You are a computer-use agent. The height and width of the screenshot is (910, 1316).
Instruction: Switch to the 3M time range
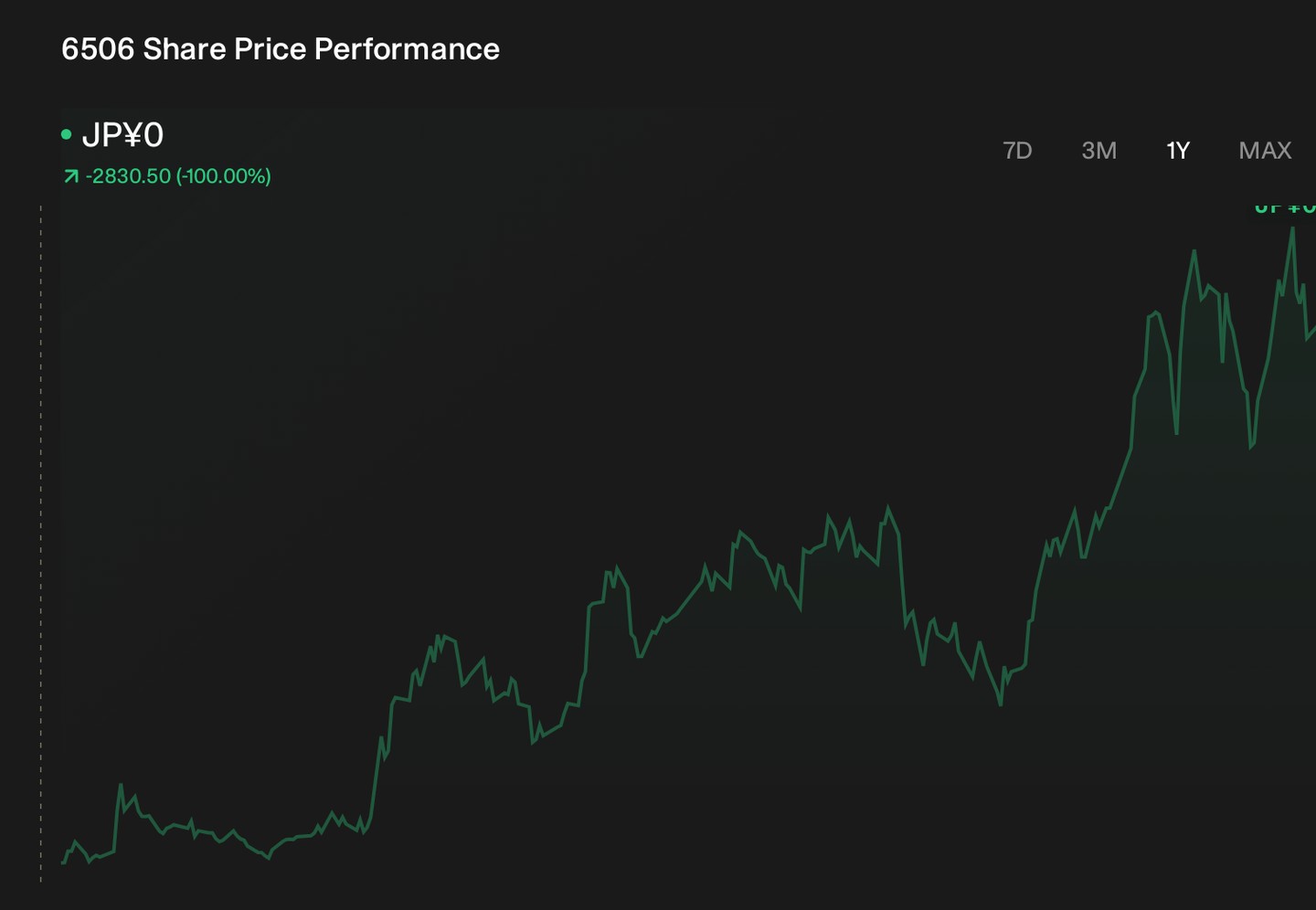[1098, 151]
